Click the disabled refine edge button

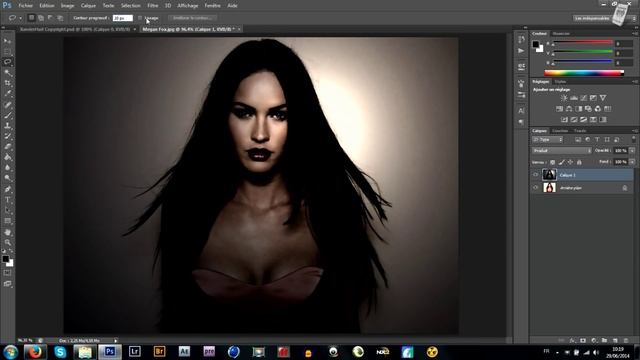click(x=192, y=18)
